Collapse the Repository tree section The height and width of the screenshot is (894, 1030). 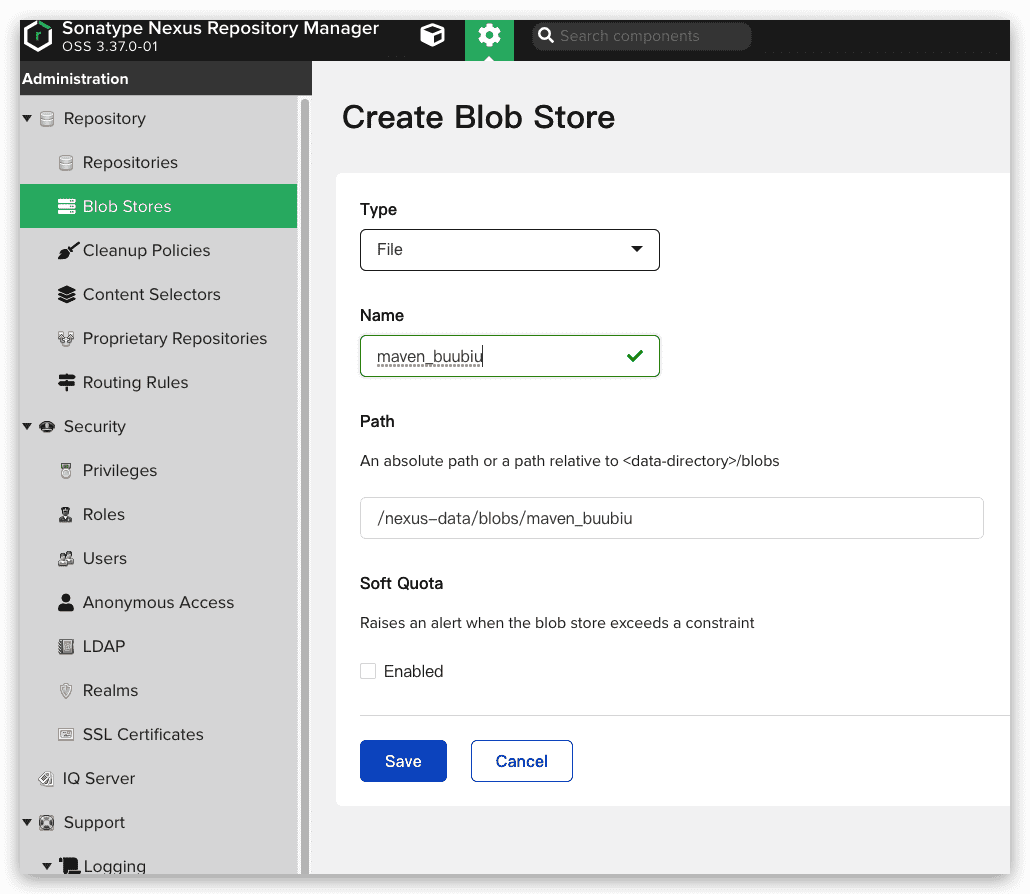(x=27, y=119)
